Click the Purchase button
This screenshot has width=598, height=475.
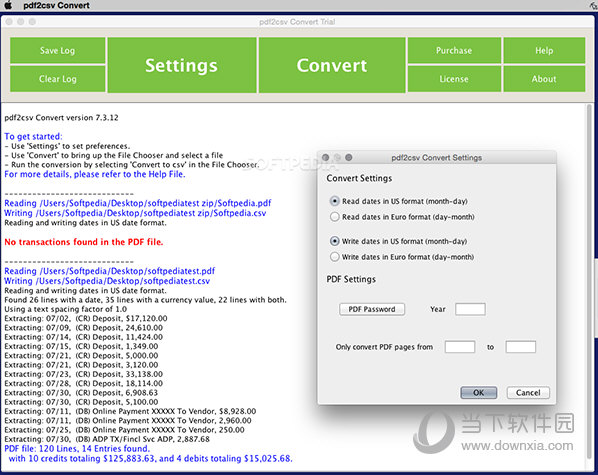(454, 50)
